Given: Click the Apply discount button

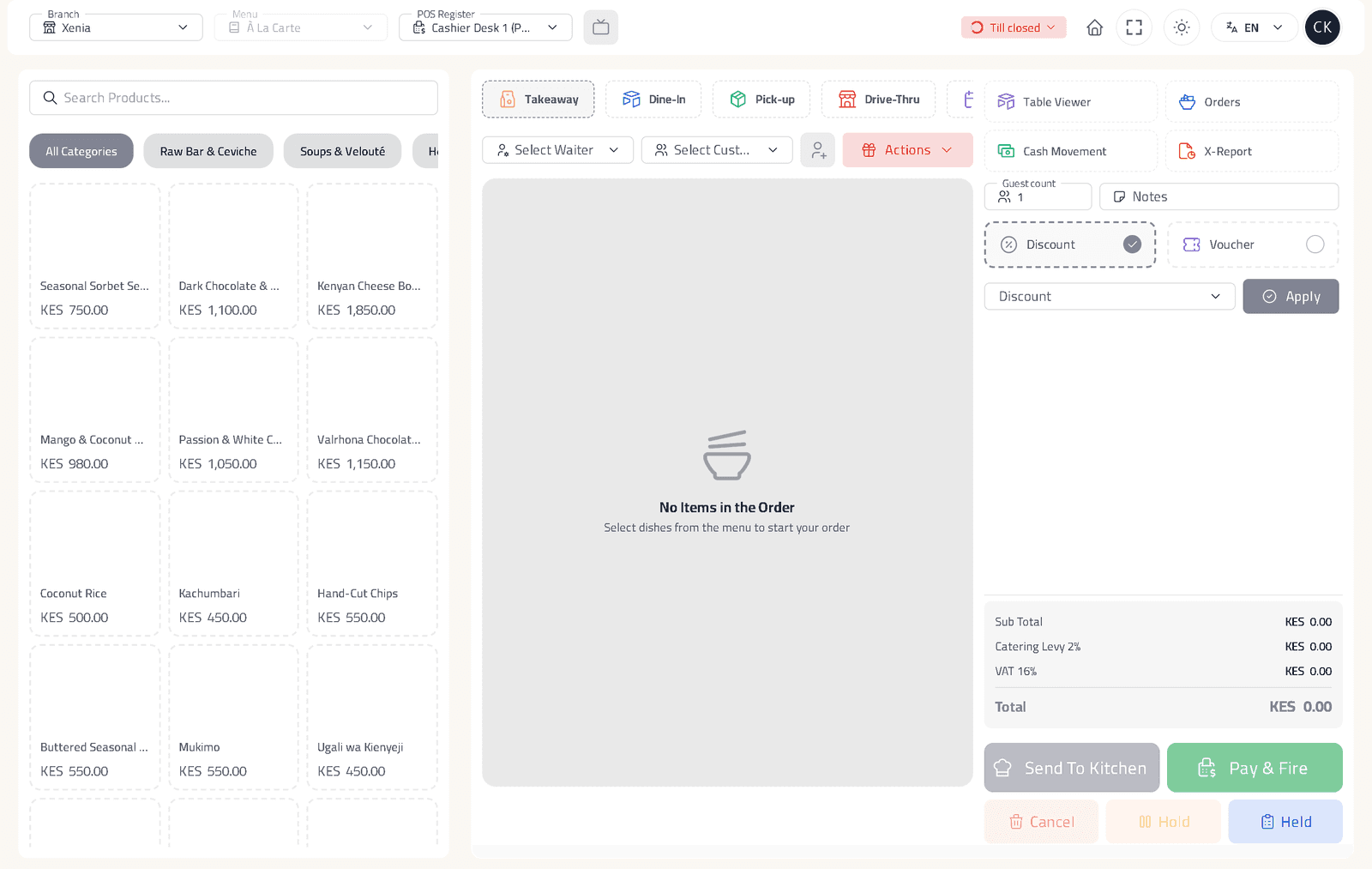Looking at the screenshot, I should click(x=1291, y=297).
